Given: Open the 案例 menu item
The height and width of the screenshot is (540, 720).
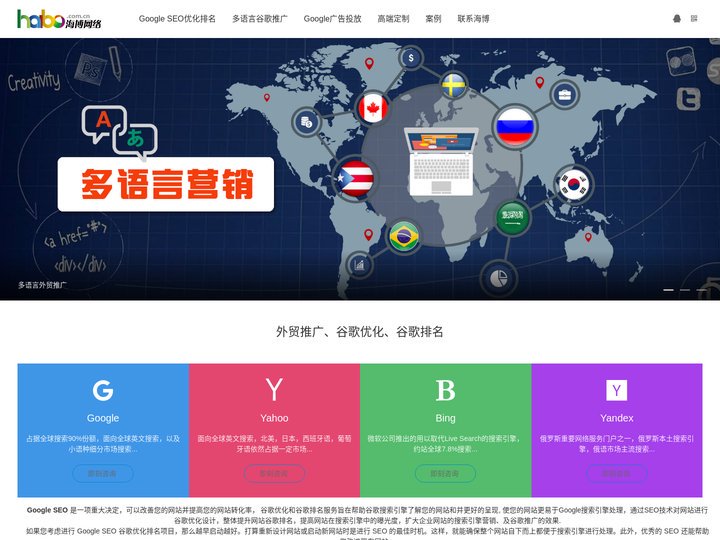Looking at the screenshot, I should (x=433, y=19).
